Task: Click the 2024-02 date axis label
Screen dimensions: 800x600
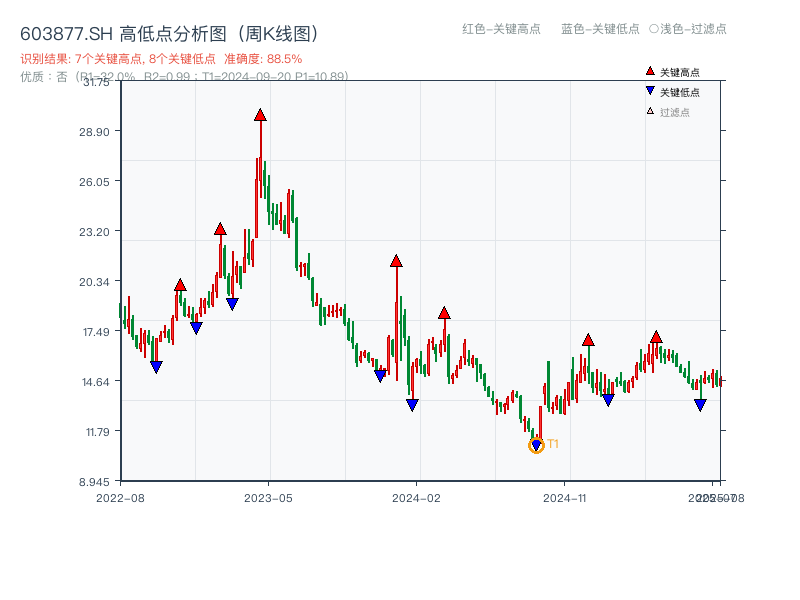Action: [416, 498]
